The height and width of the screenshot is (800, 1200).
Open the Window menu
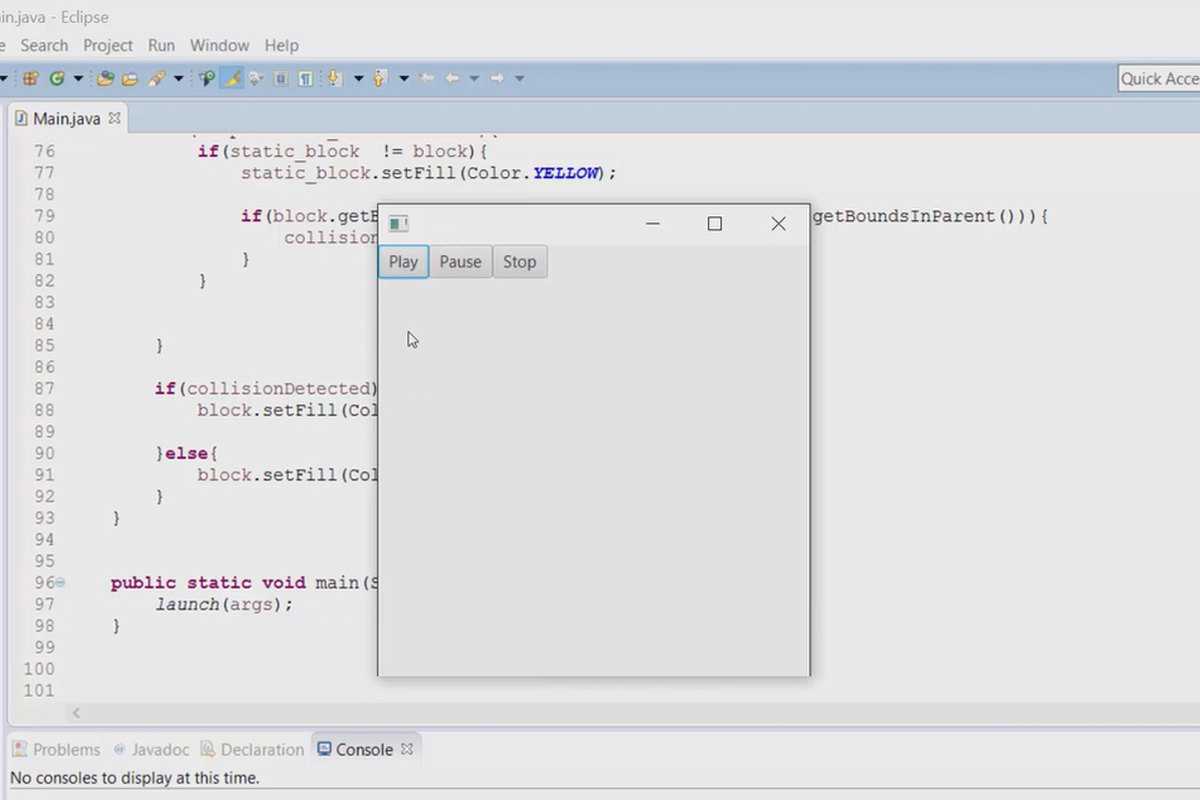pyautogui.click(x=219, y=45)
